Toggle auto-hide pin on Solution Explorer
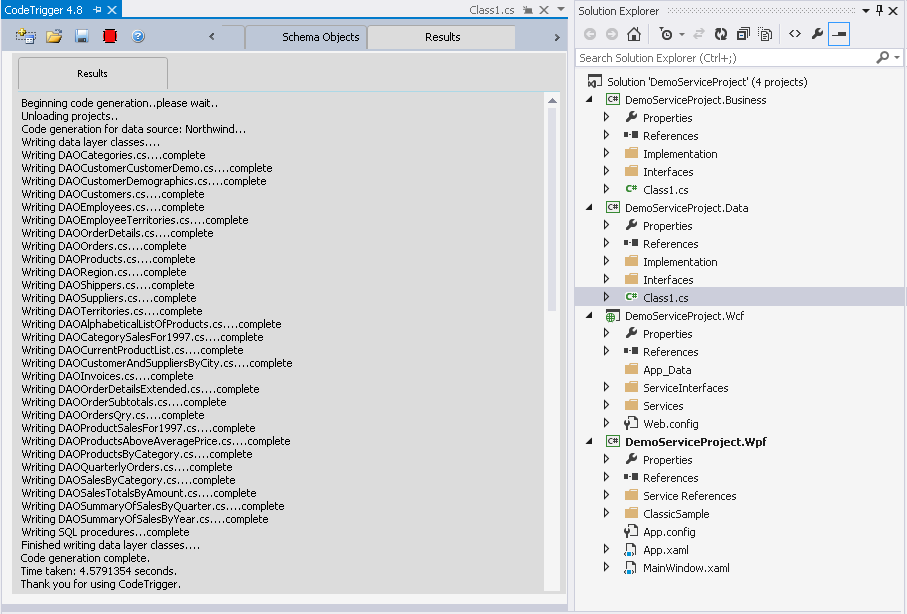Viewport: 907px width, 614px height. click(879, 10)
